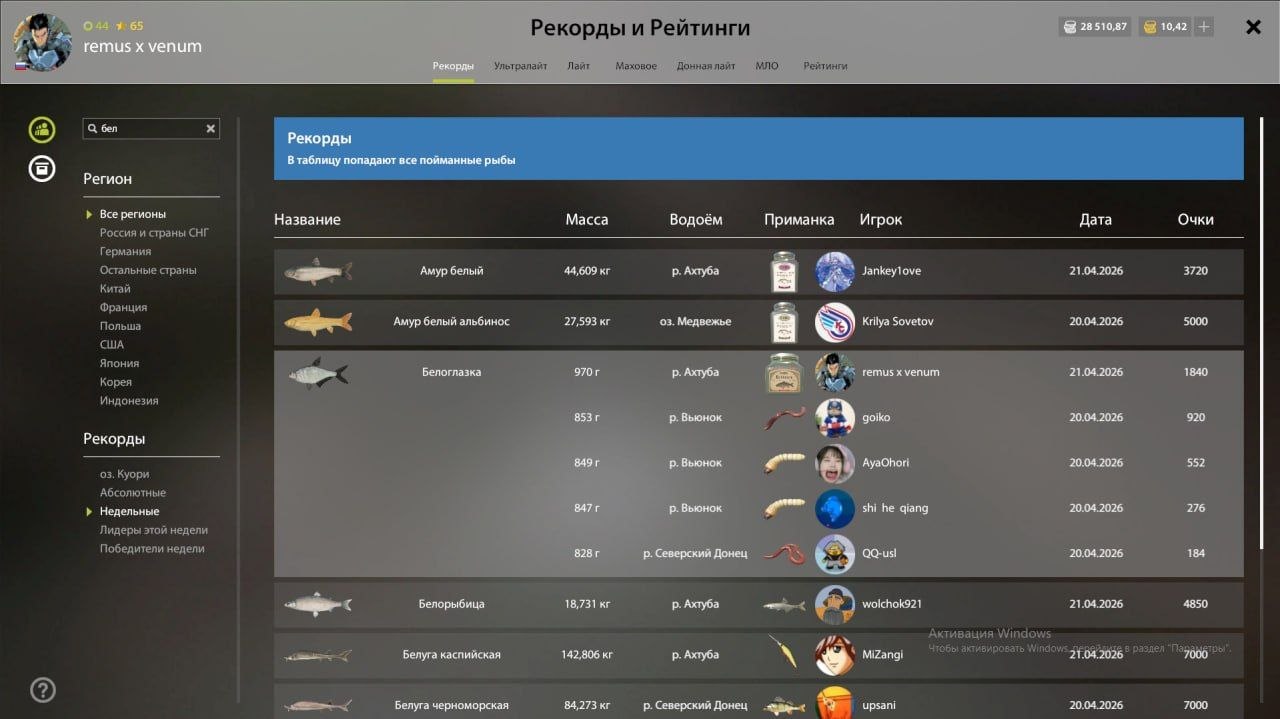Add gold coins with the plus button
The width and height of the screenshot is (1280, 719).
point(1204,27)
